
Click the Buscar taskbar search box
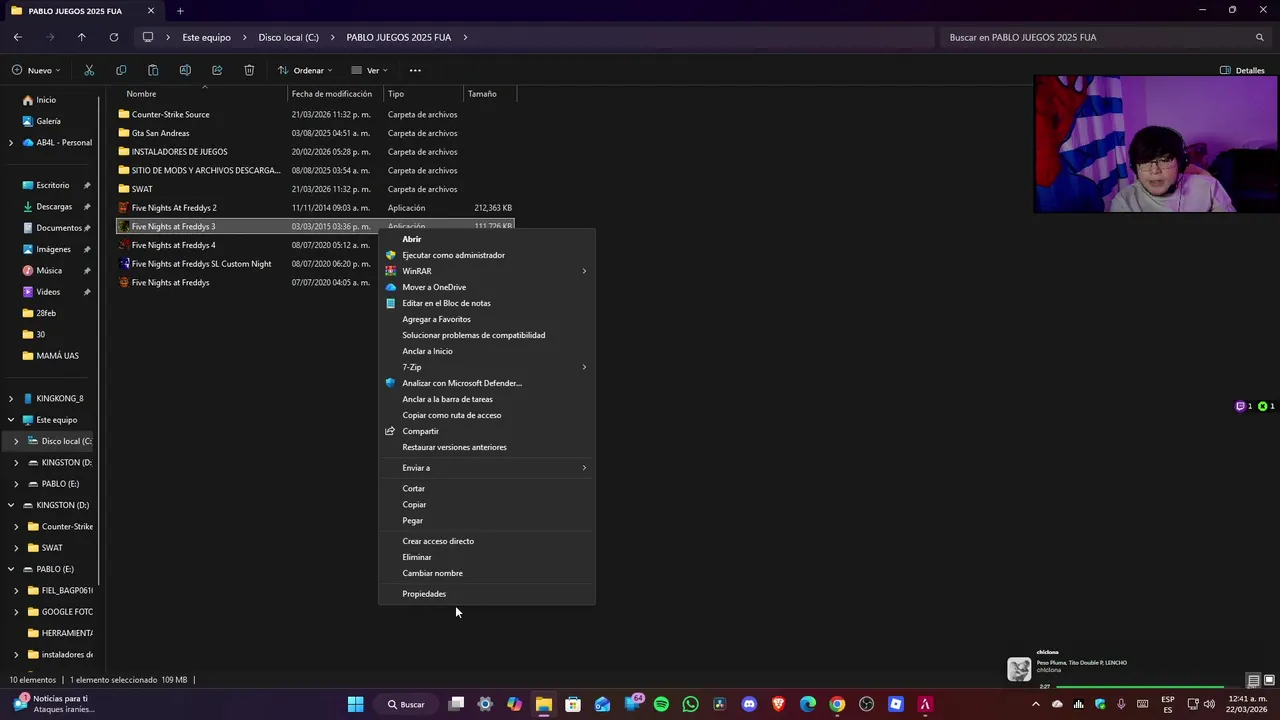click(407, 704)
